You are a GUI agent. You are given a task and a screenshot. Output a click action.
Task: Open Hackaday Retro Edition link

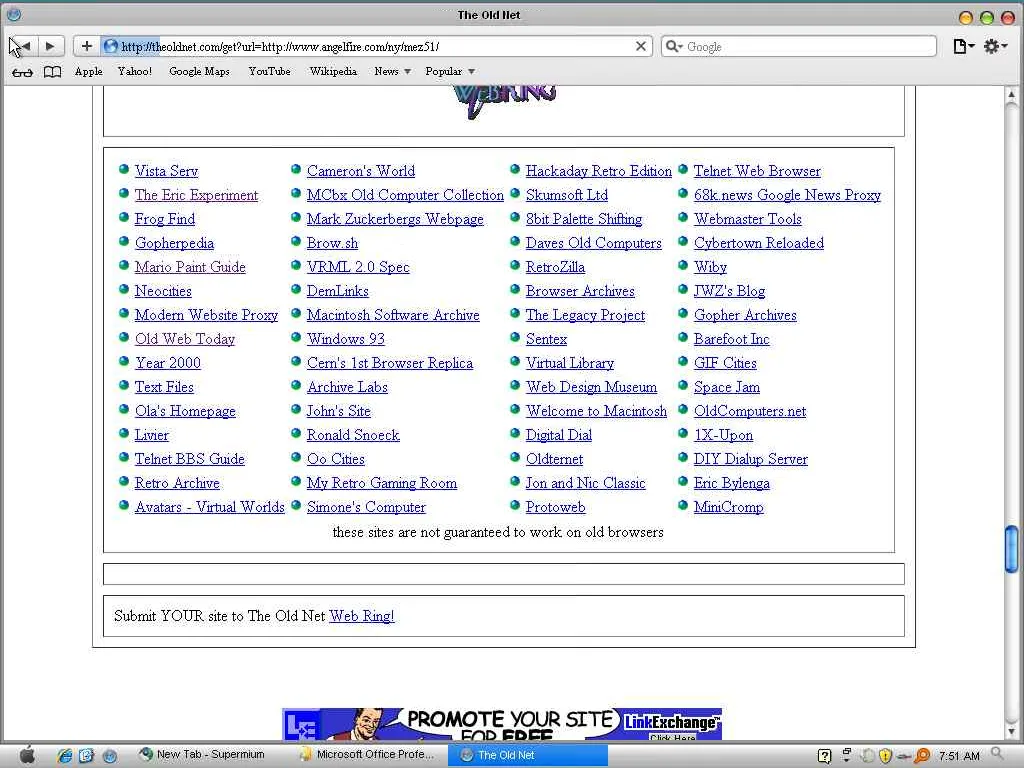pos(599,171)
